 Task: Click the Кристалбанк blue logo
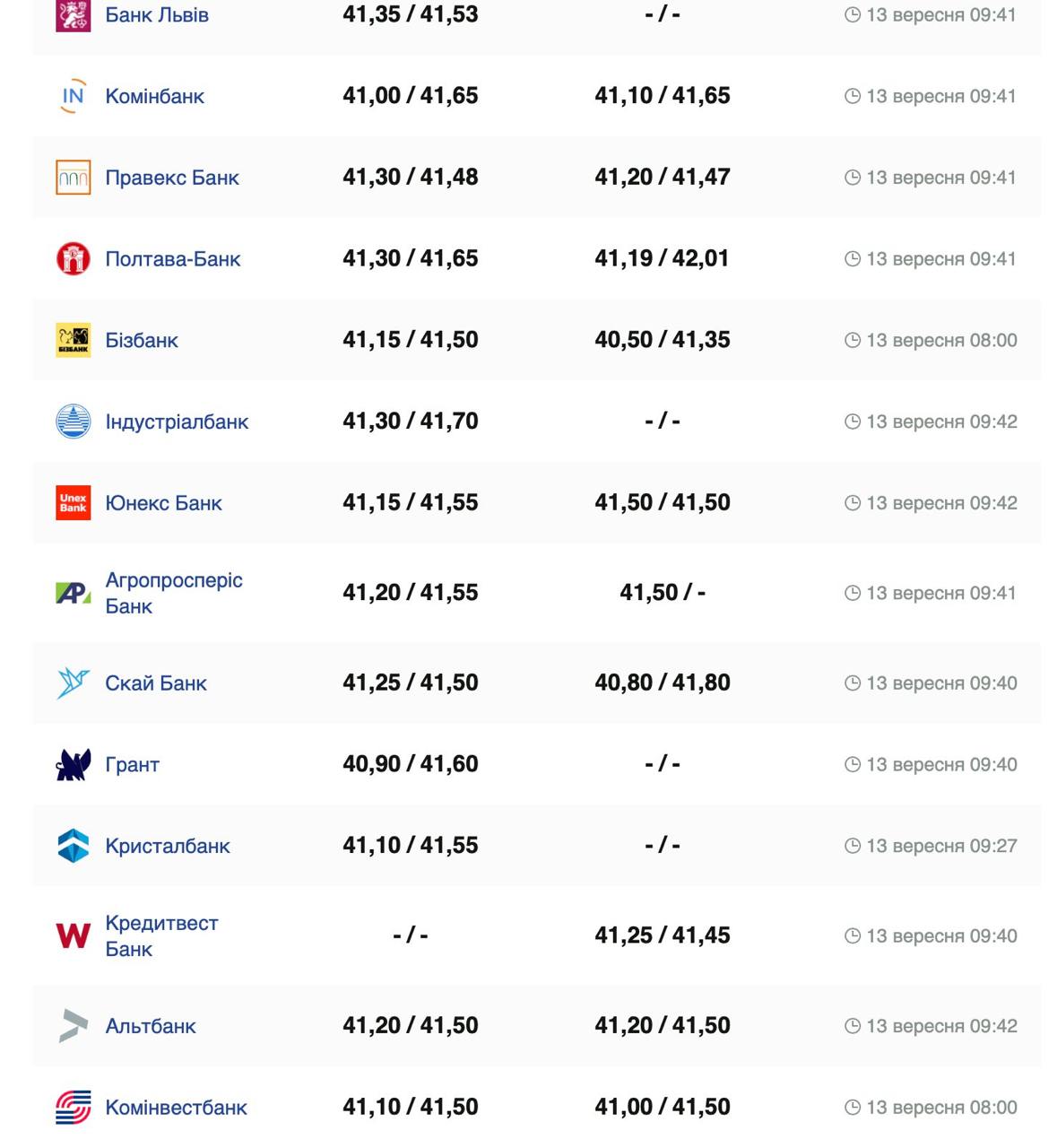(73, 846)
